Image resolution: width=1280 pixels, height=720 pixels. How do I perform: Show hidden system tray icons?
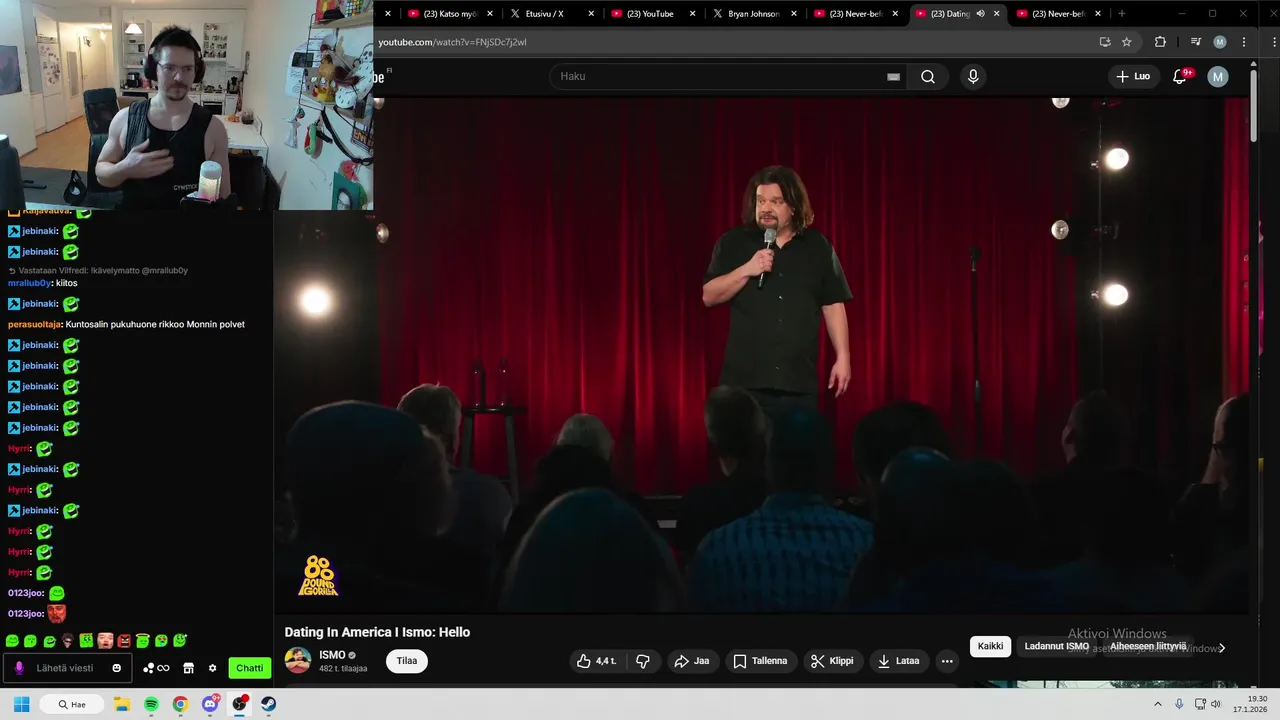[1158, 704]
